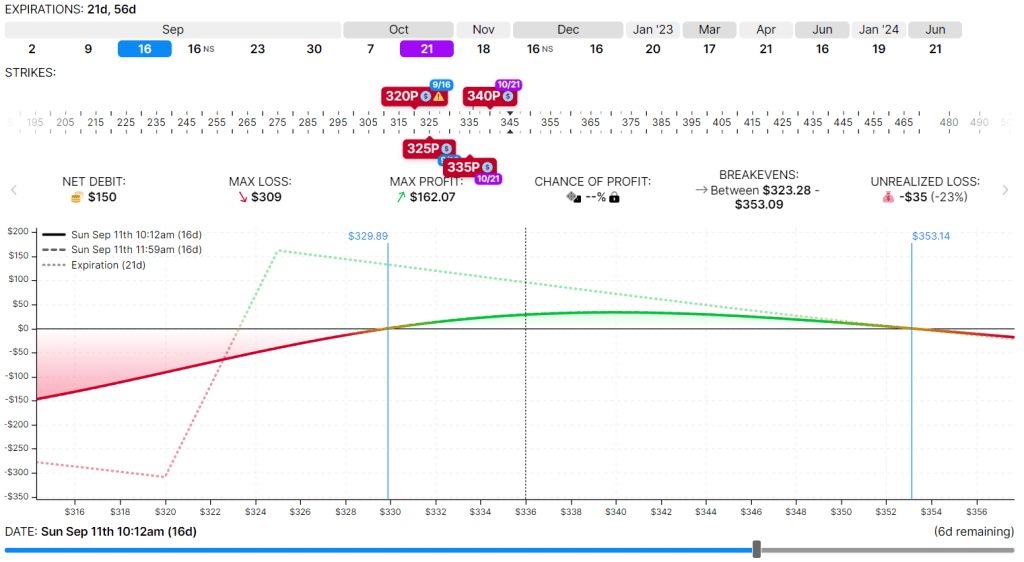Expand the Dec month expiration group
1024x562 pixels.
[x=568, y=30]
